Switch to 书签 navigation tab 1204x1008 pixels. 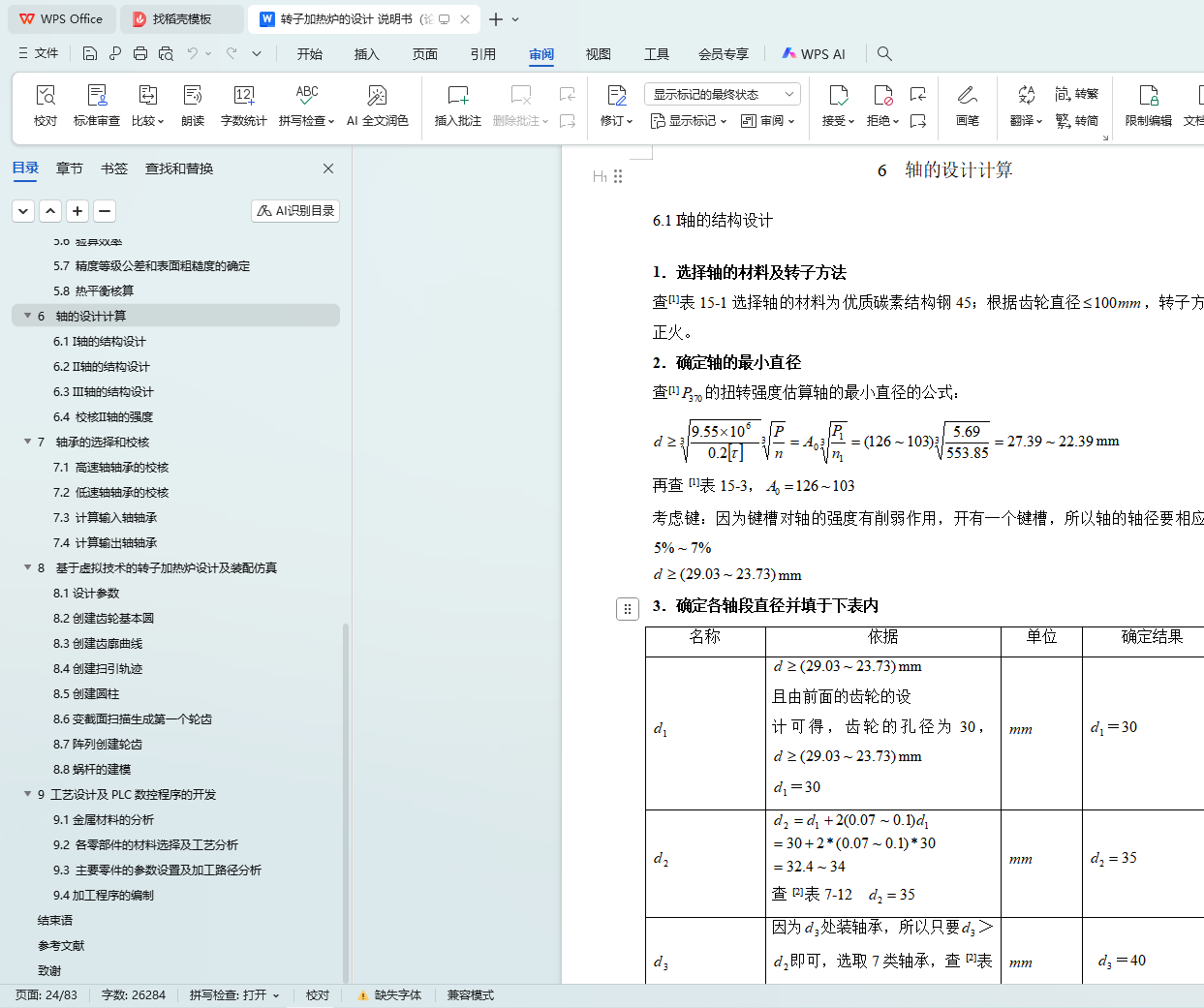pos(114,168)
